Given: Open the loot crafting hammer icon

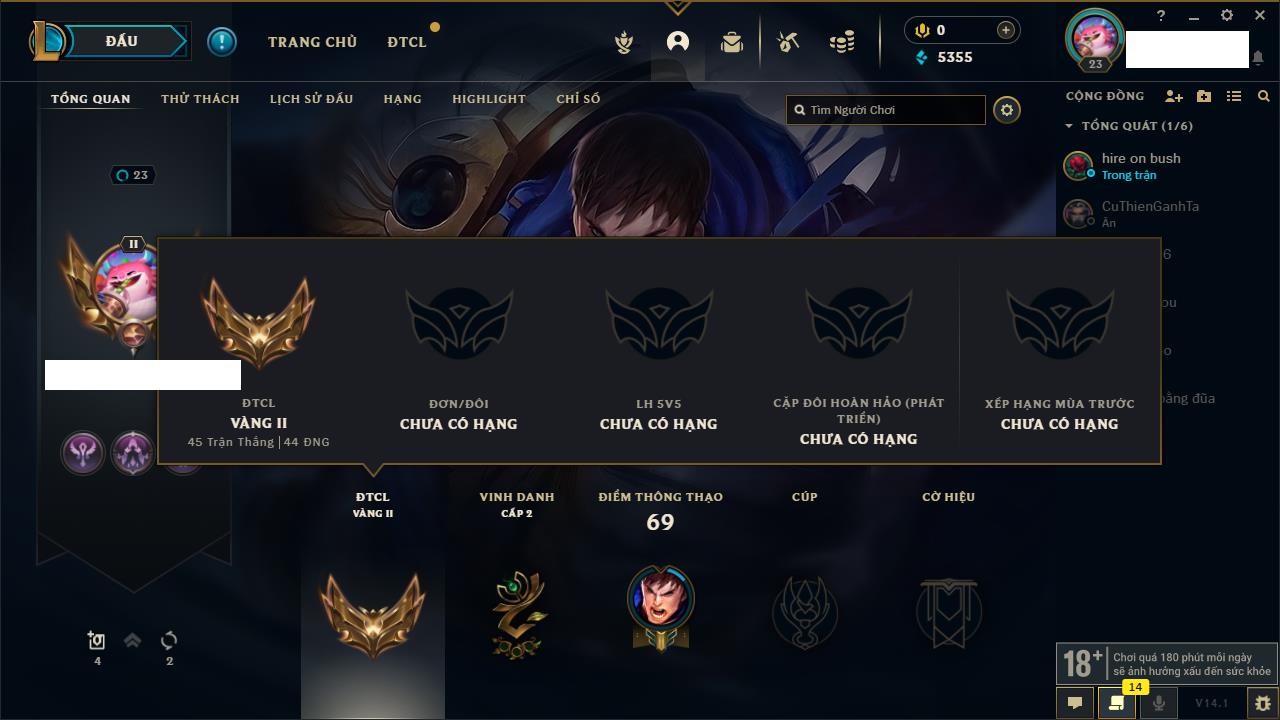Looking at the screenshot, I should point(788,42).
